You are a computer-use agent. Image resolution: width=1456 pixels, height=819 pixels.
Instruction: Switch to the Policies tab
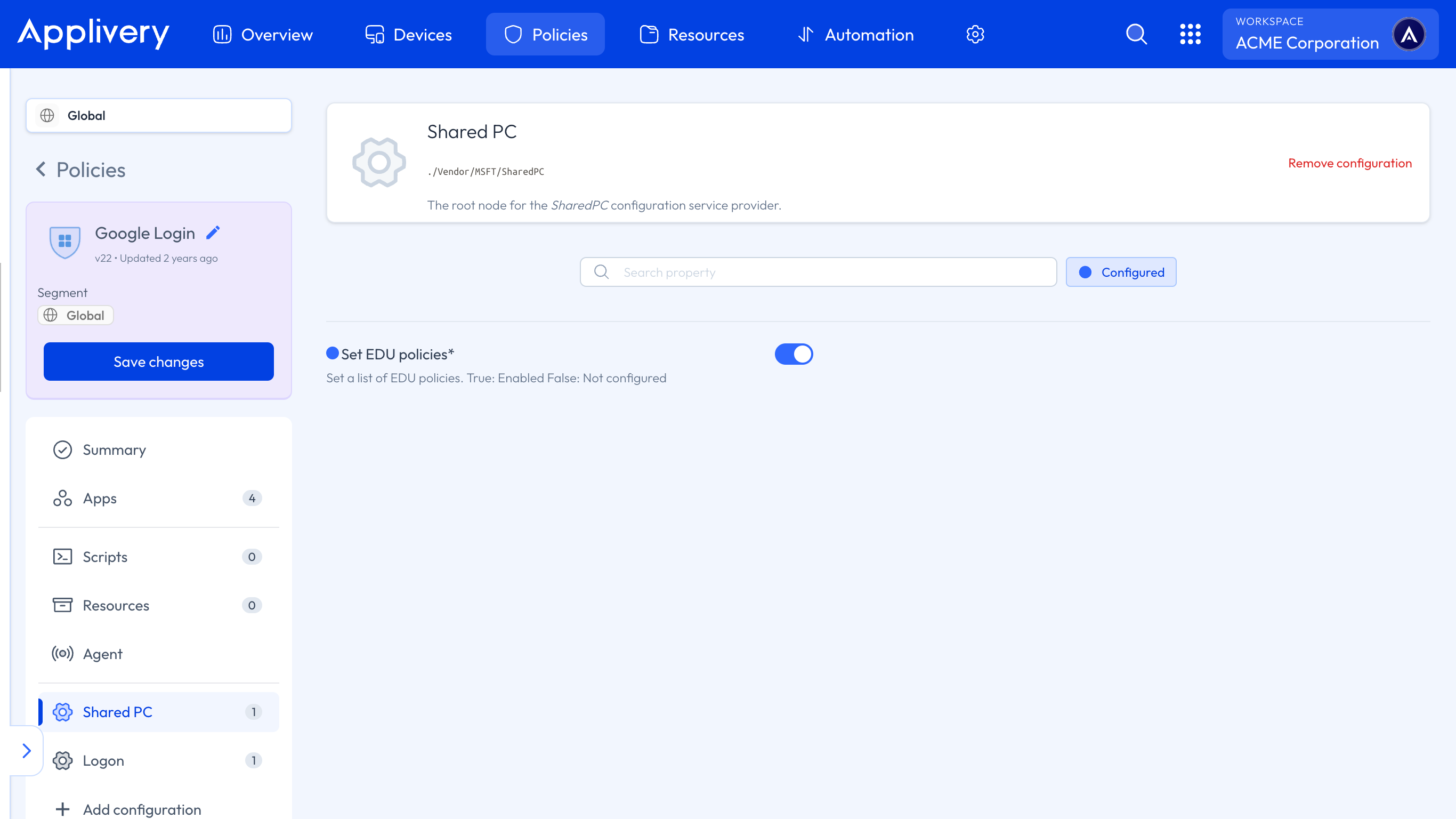[x=545, y=34]
